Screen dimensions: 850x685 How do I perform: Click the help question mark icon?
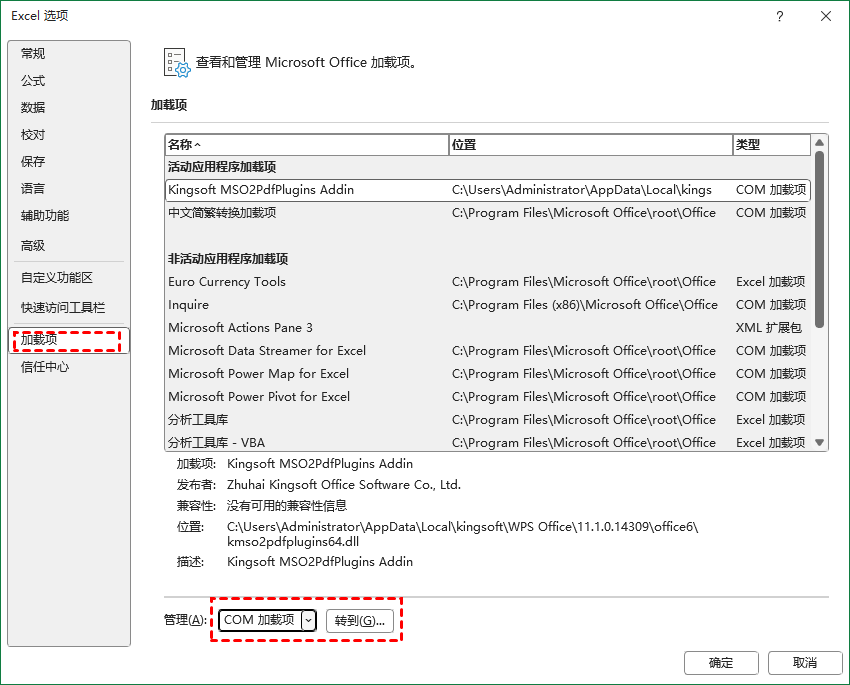coord(780,16)
